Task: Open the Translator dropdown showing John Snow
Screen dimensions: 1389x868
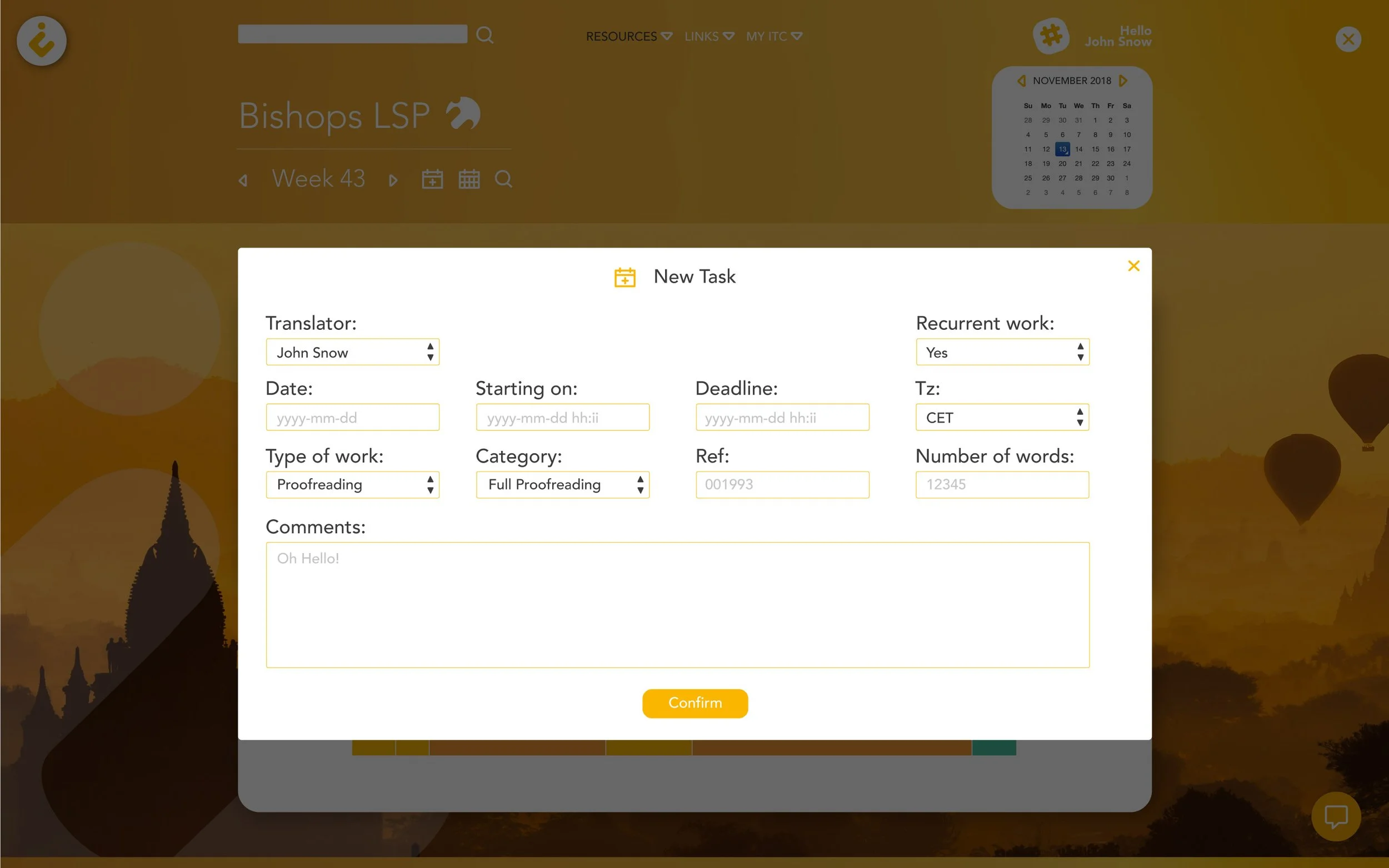Action: 353,352
